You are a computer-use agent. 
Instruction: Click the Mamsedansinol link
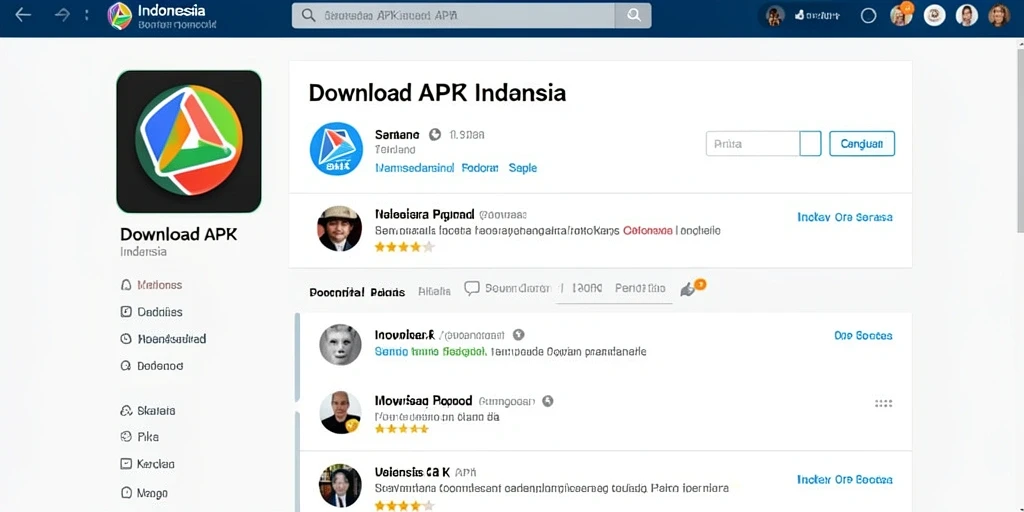point(415,168)
